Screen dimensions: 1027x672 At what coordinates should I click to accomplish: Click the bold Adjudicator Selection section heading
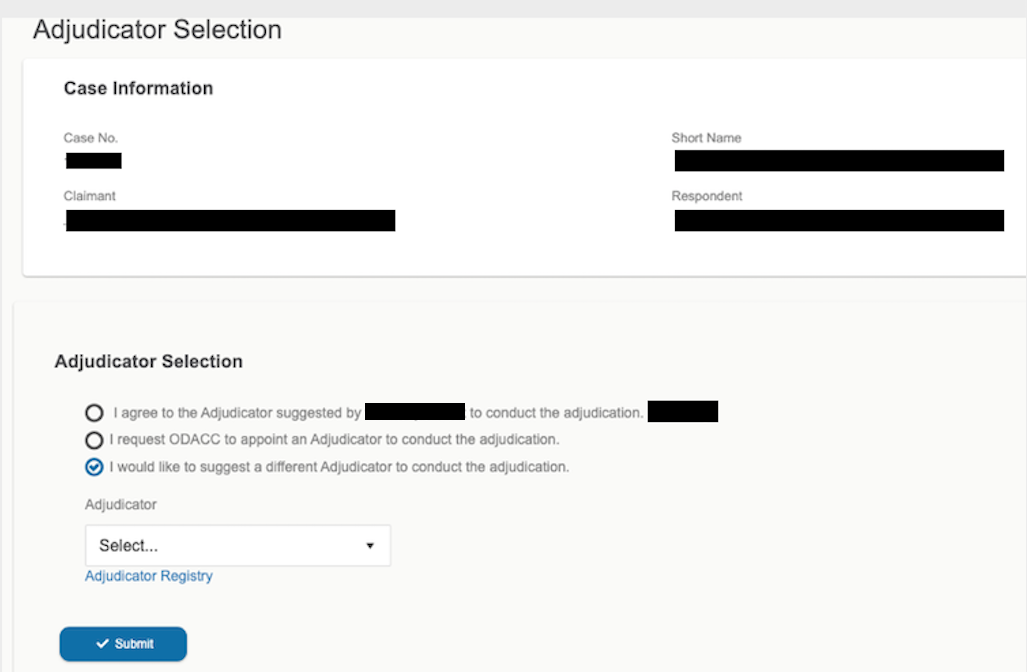(x=148, y=361)
